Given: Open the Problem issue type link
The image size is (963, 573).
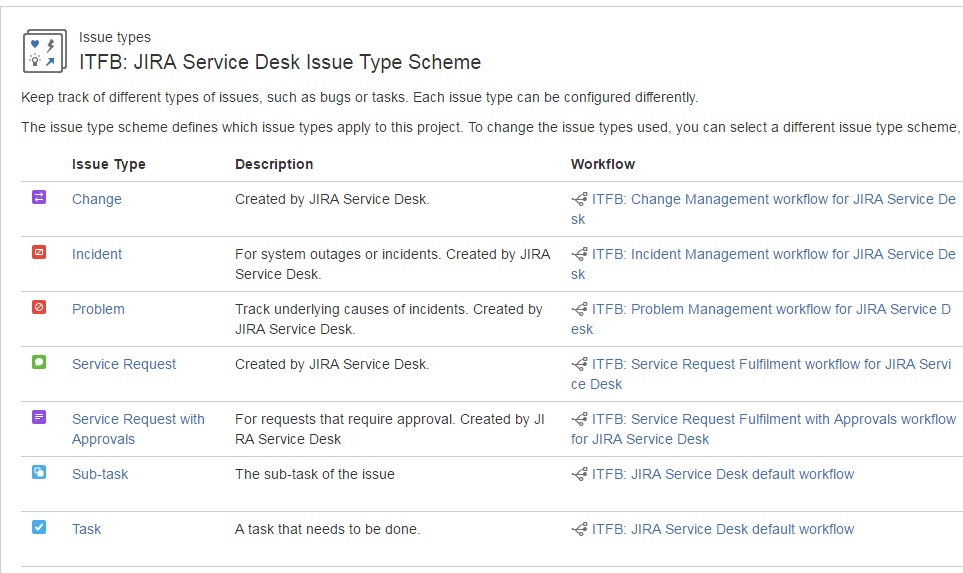Looking at the screenshot, I should pos(98,309).
